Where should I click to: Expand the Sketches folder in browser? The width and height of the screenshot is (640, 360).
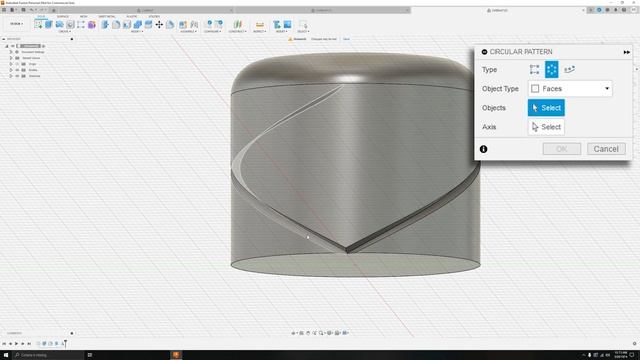11,76
